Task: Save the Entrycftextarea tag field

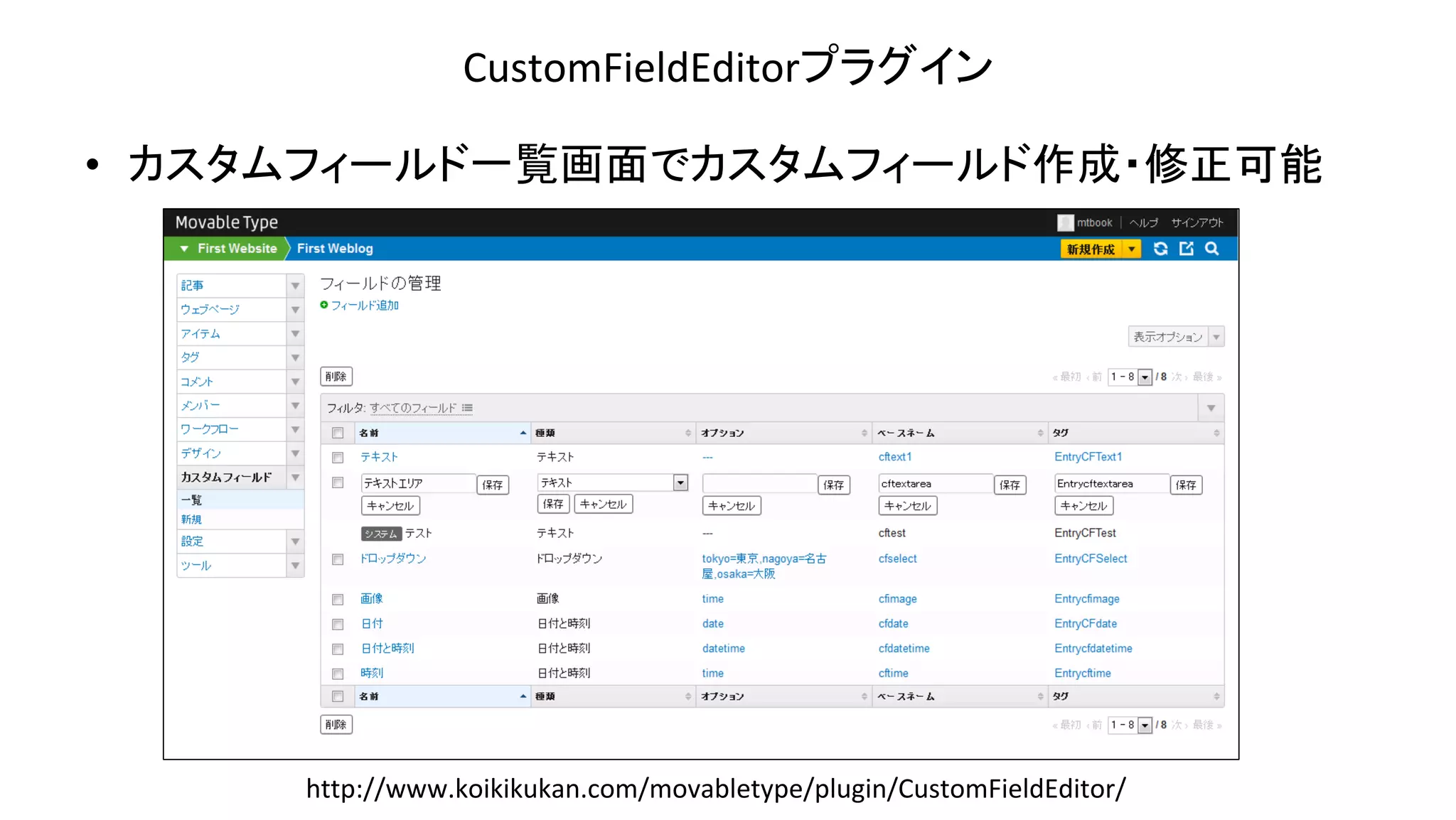Action: 1186,485
